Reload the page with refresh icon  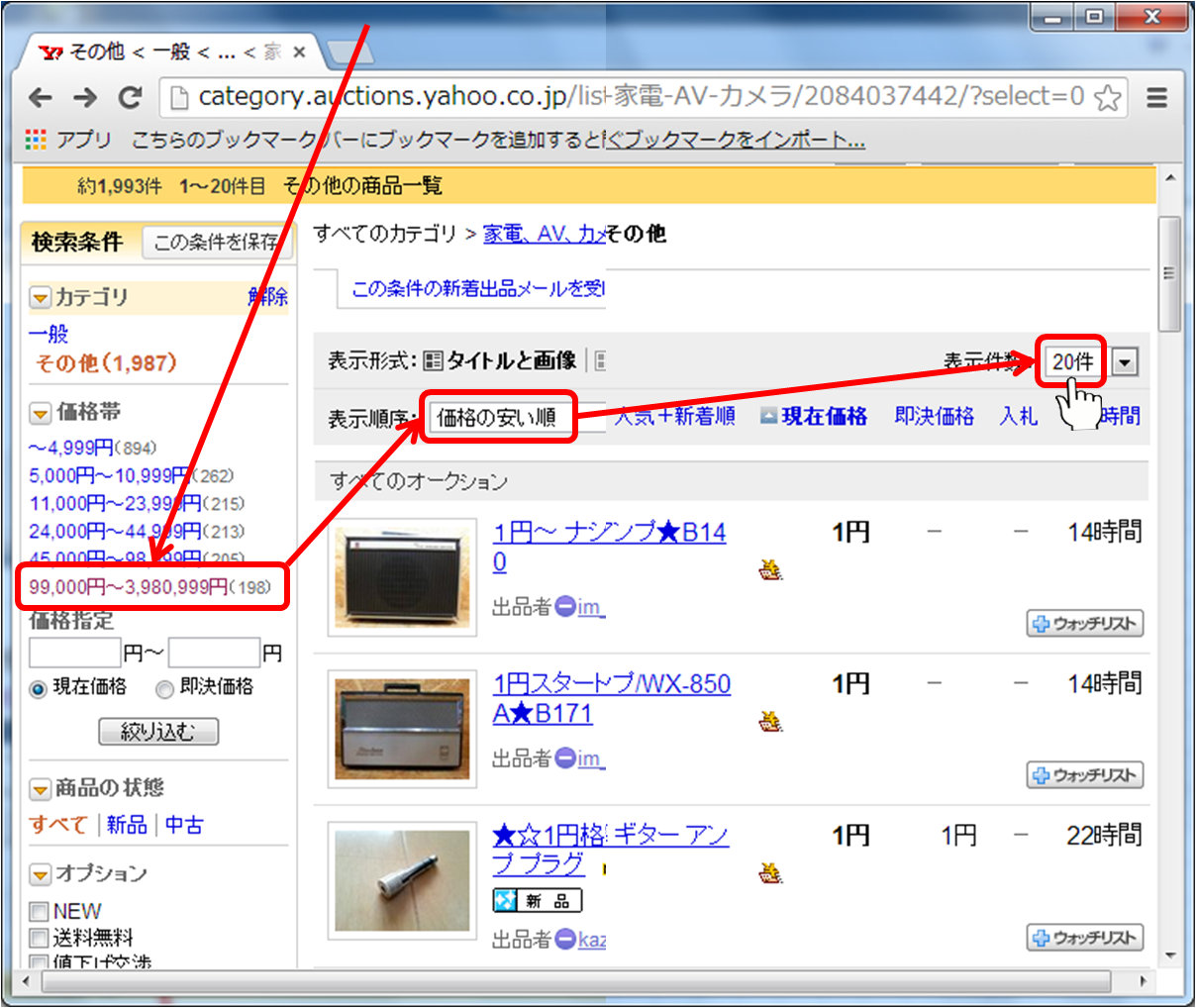pos(130,97)
